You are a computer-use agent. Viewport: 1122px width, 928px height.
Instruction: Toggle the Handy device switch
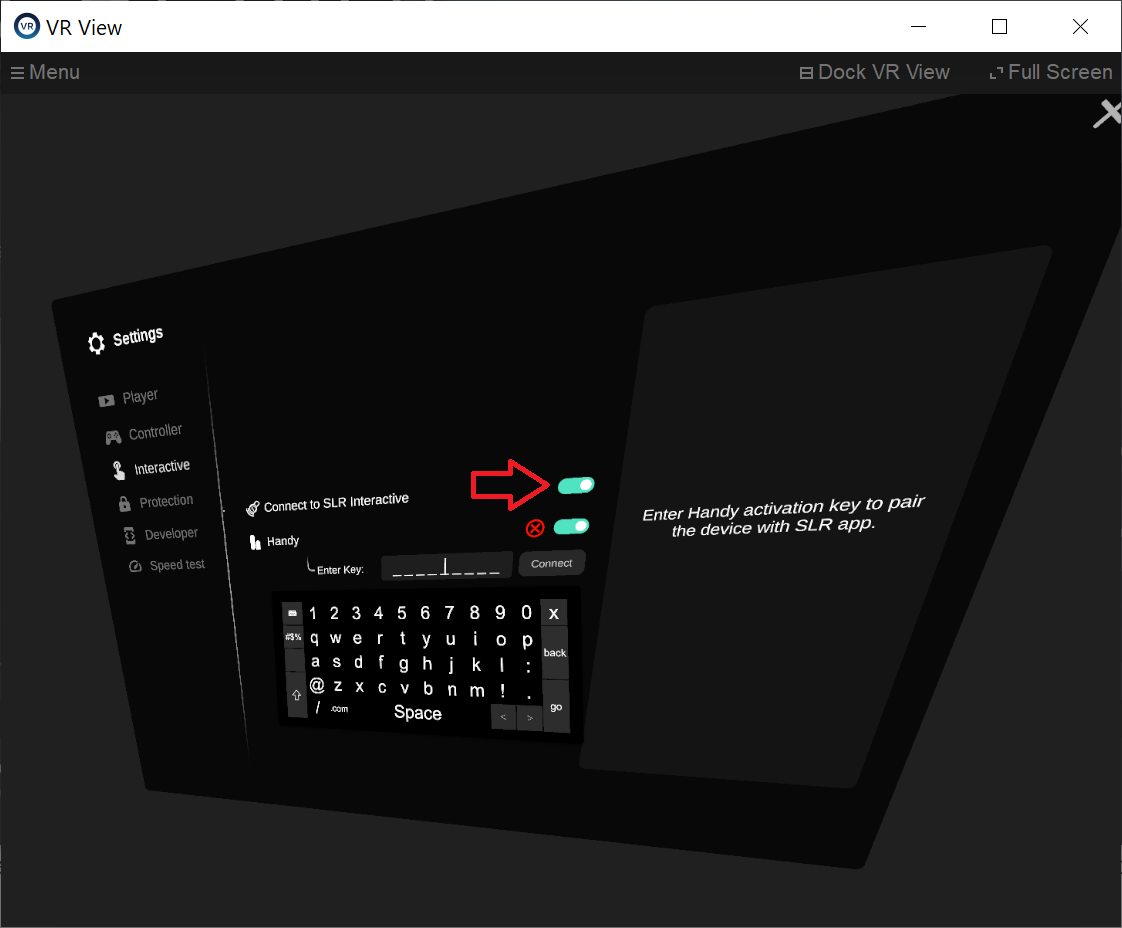tap(572, 527)
